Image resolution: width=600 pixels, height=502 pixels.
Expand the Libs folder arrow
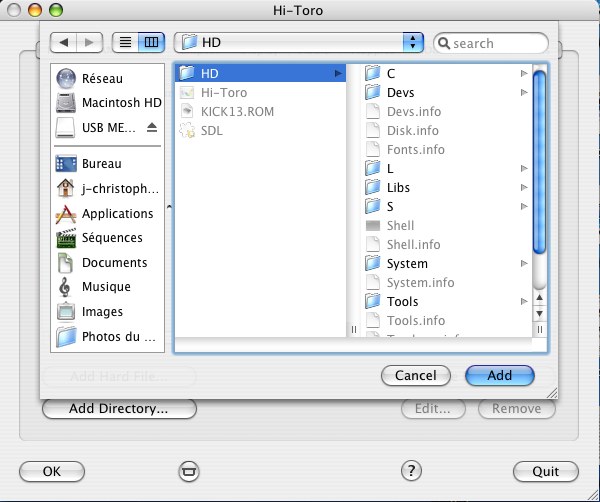point(524,187)
